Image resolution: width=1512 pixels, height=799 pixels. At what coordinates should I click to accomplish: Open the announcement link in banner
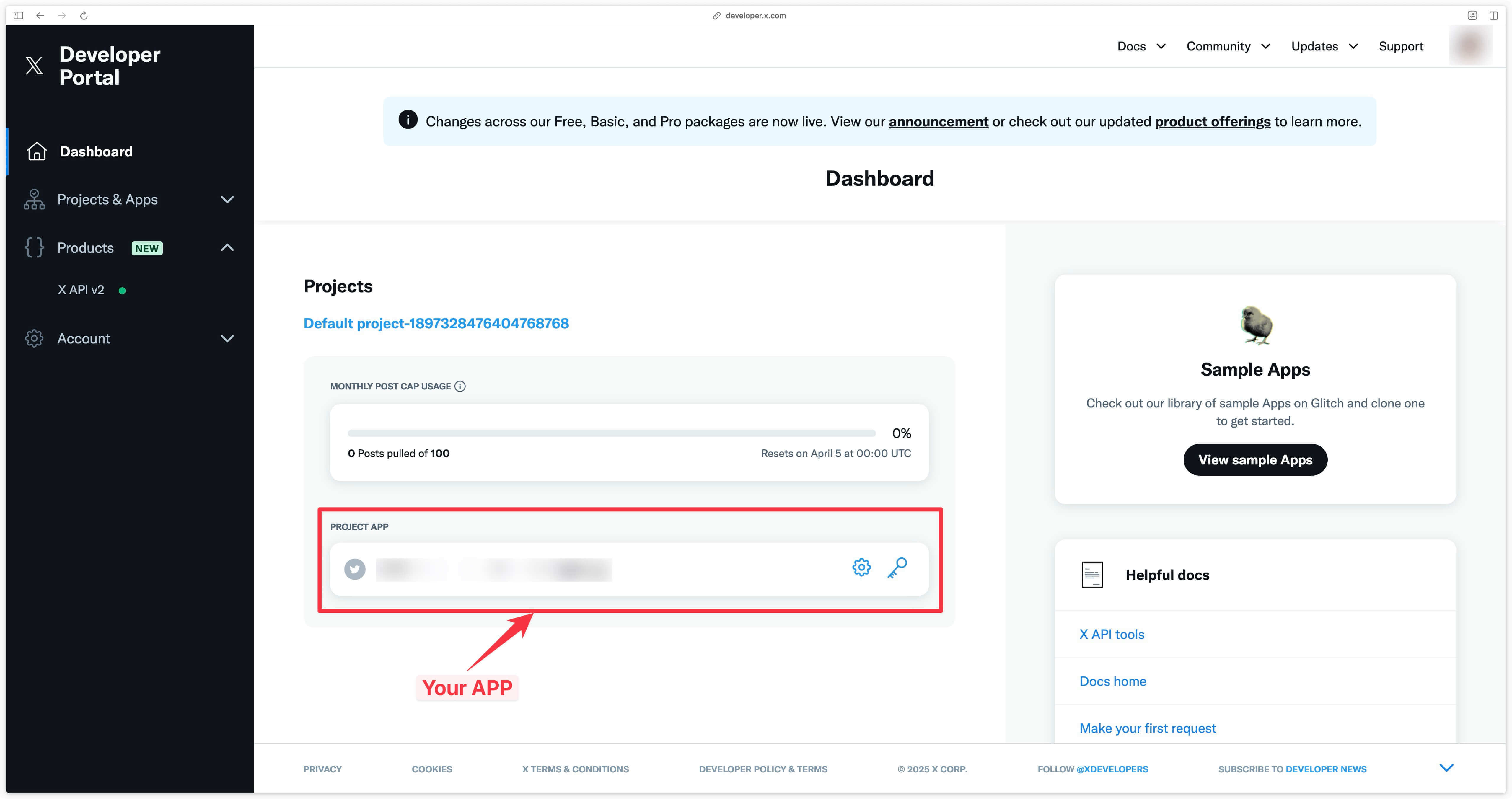click(x=939, y=122)
